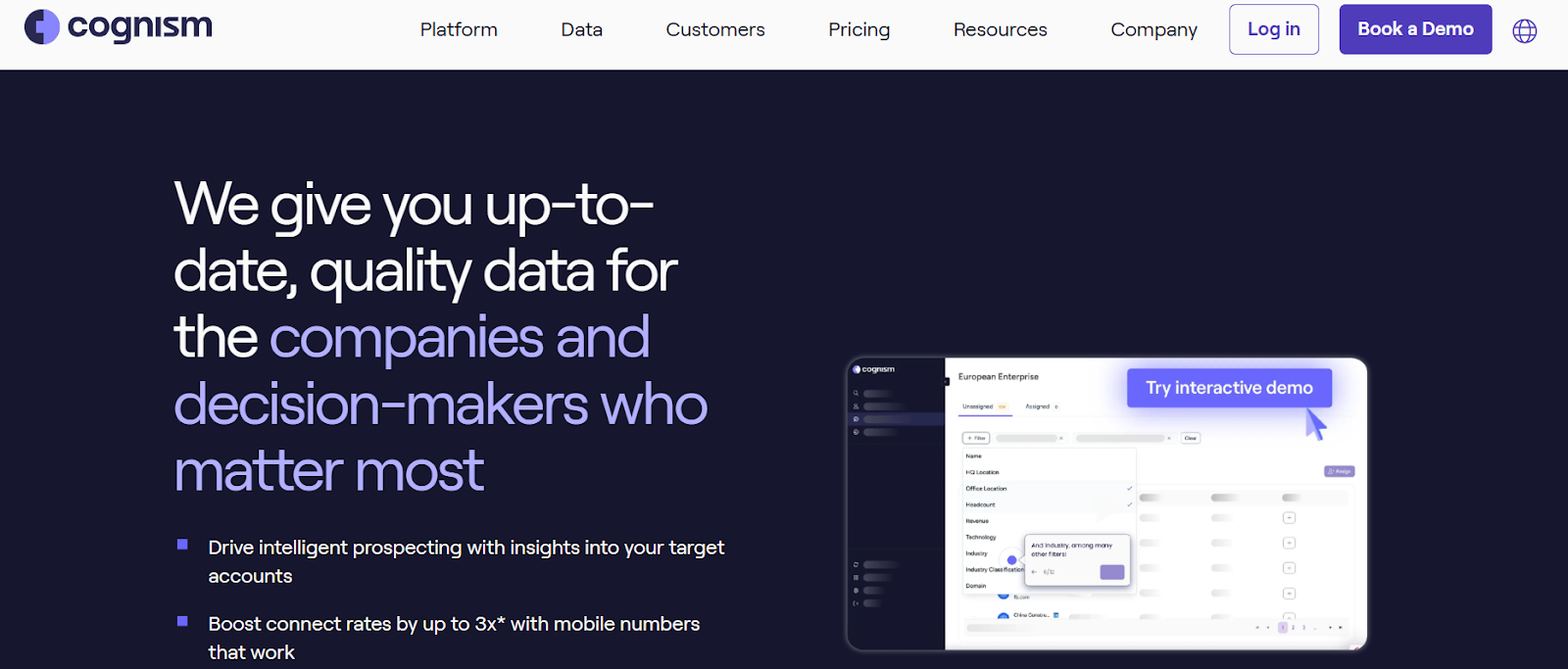Click the Assign button in the demo preview
This screenshot has width=1568, height=669.
point(1339,471)
